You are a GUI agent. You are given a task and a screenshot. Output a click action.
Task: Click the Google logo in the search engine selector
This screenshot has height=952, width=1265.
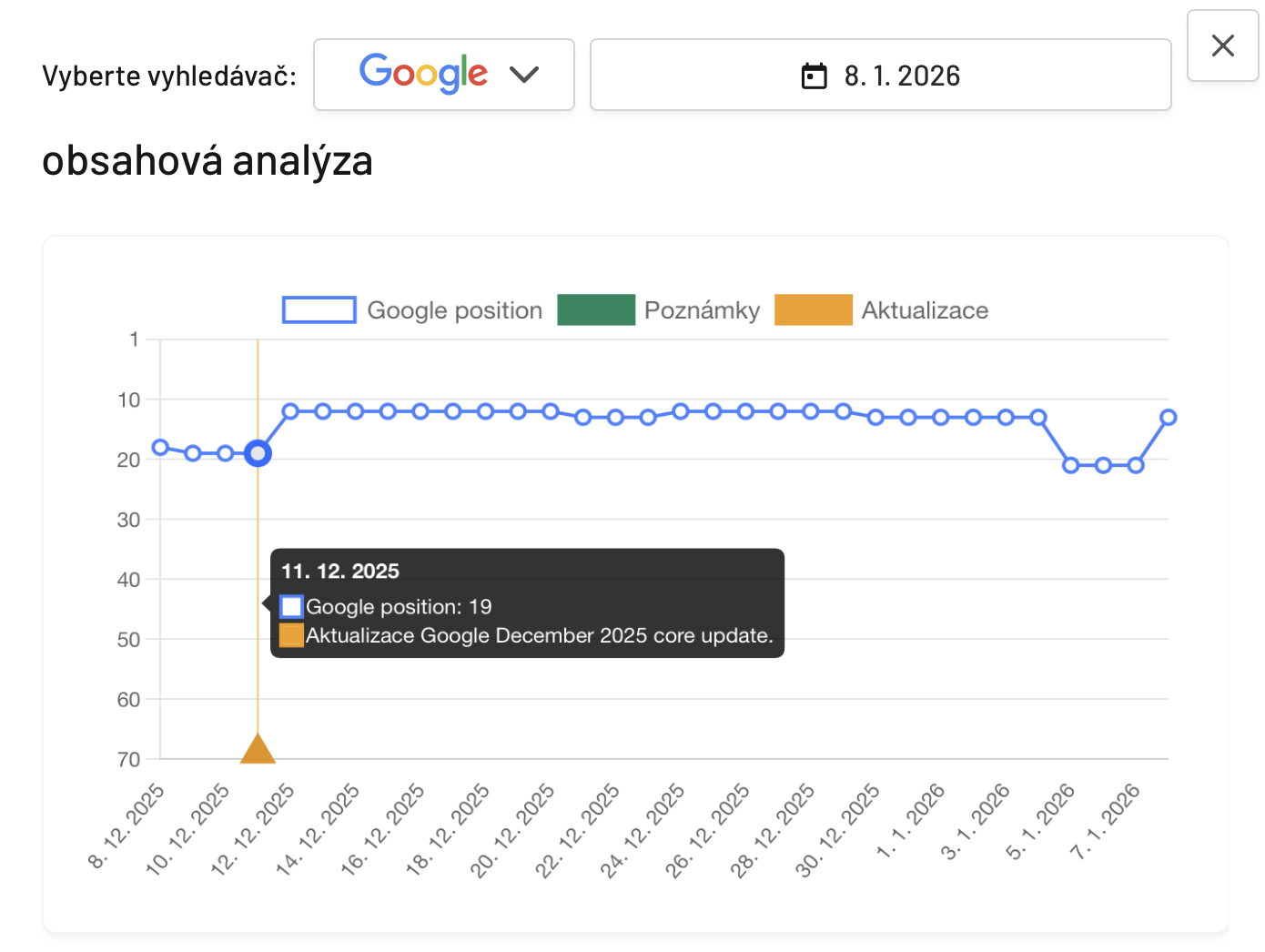[x=424, y=73]
